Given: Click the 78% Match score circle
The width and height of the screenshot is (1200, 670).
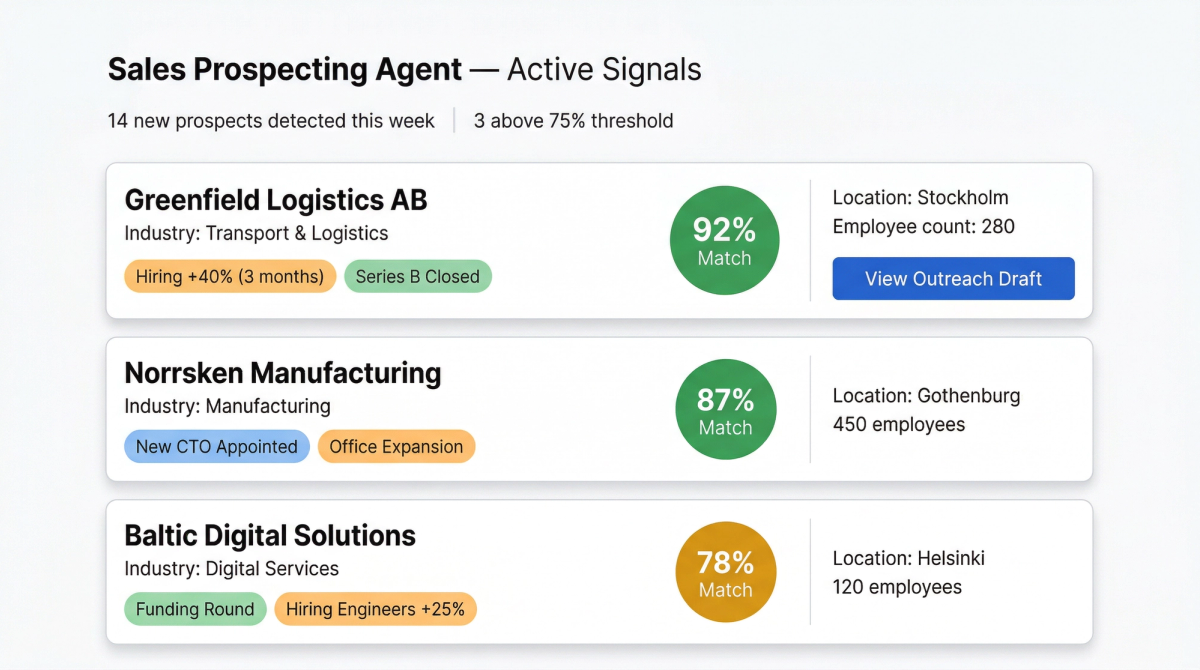Looking at the screenshot, I should [x=726, y=572].
